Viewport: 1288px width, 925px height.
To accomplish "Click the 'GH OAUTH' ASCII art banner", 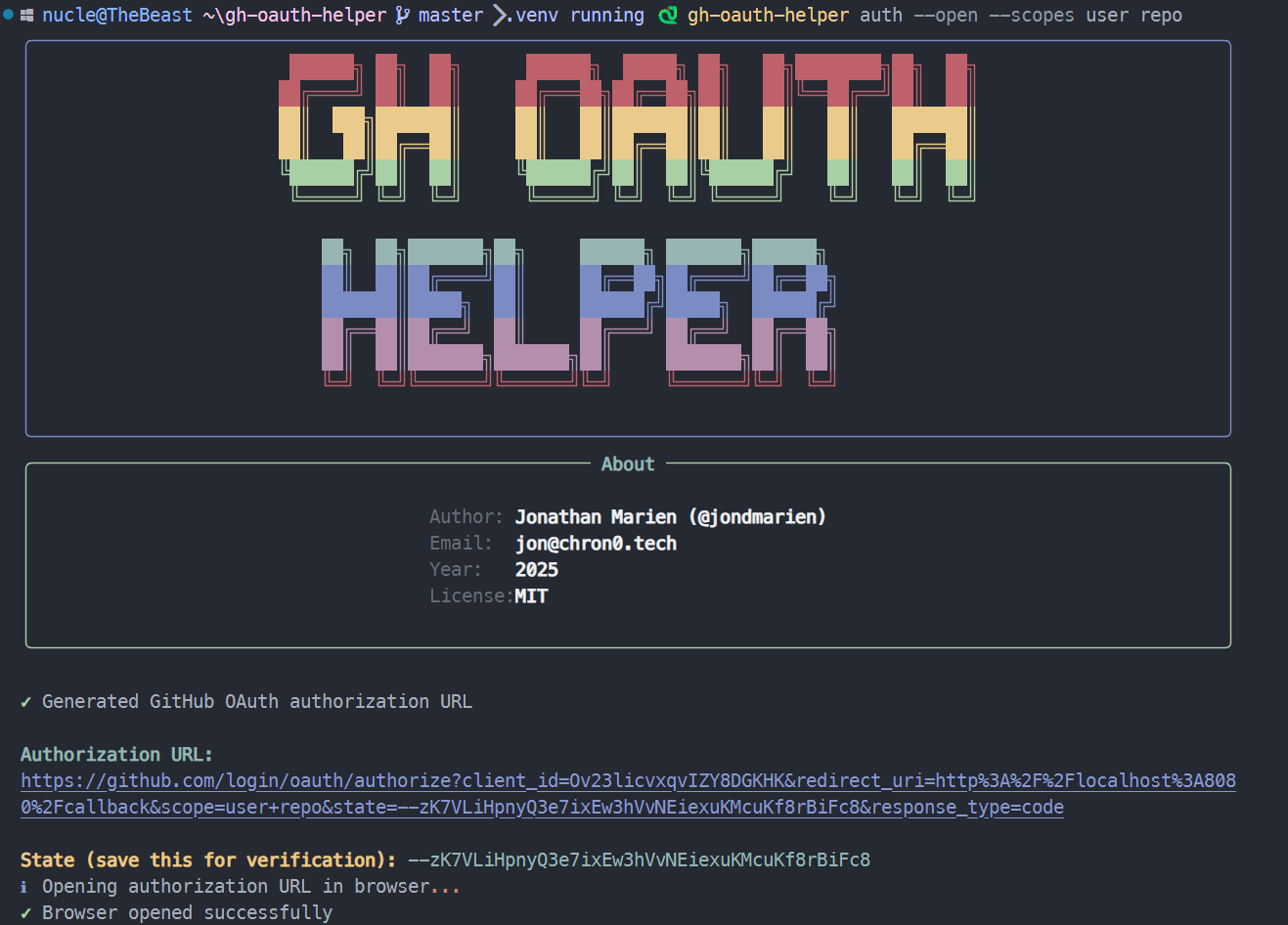I will point(627,128).
